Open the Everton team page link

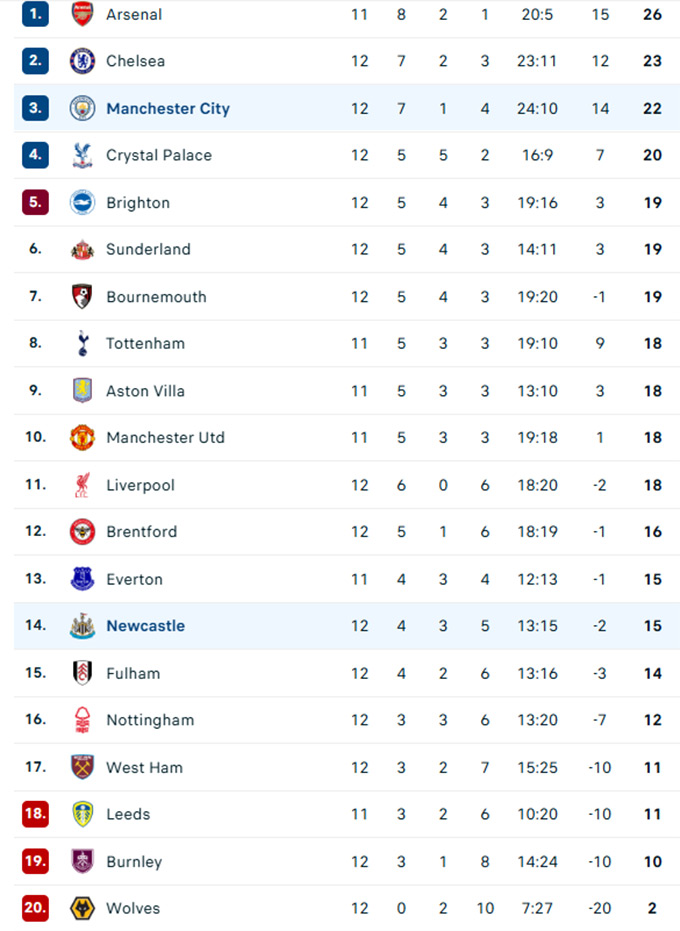134,579
